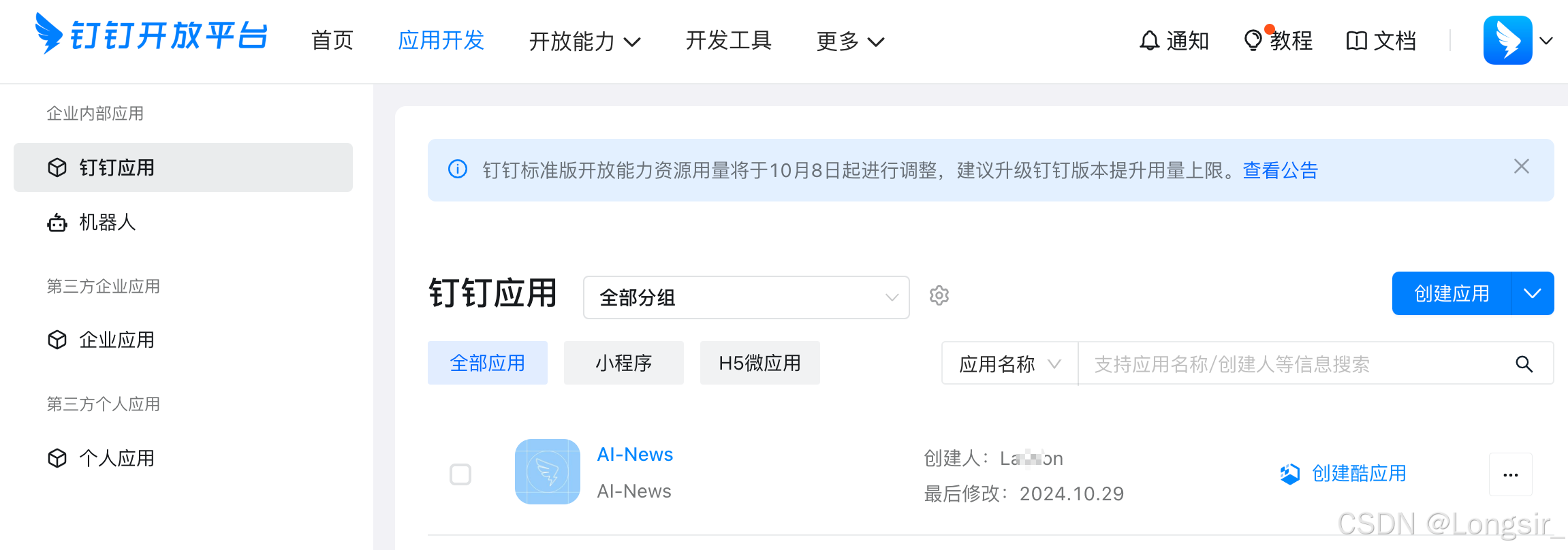
Task: Click the blue user avatar icon
Action: tap(1507, 40)
